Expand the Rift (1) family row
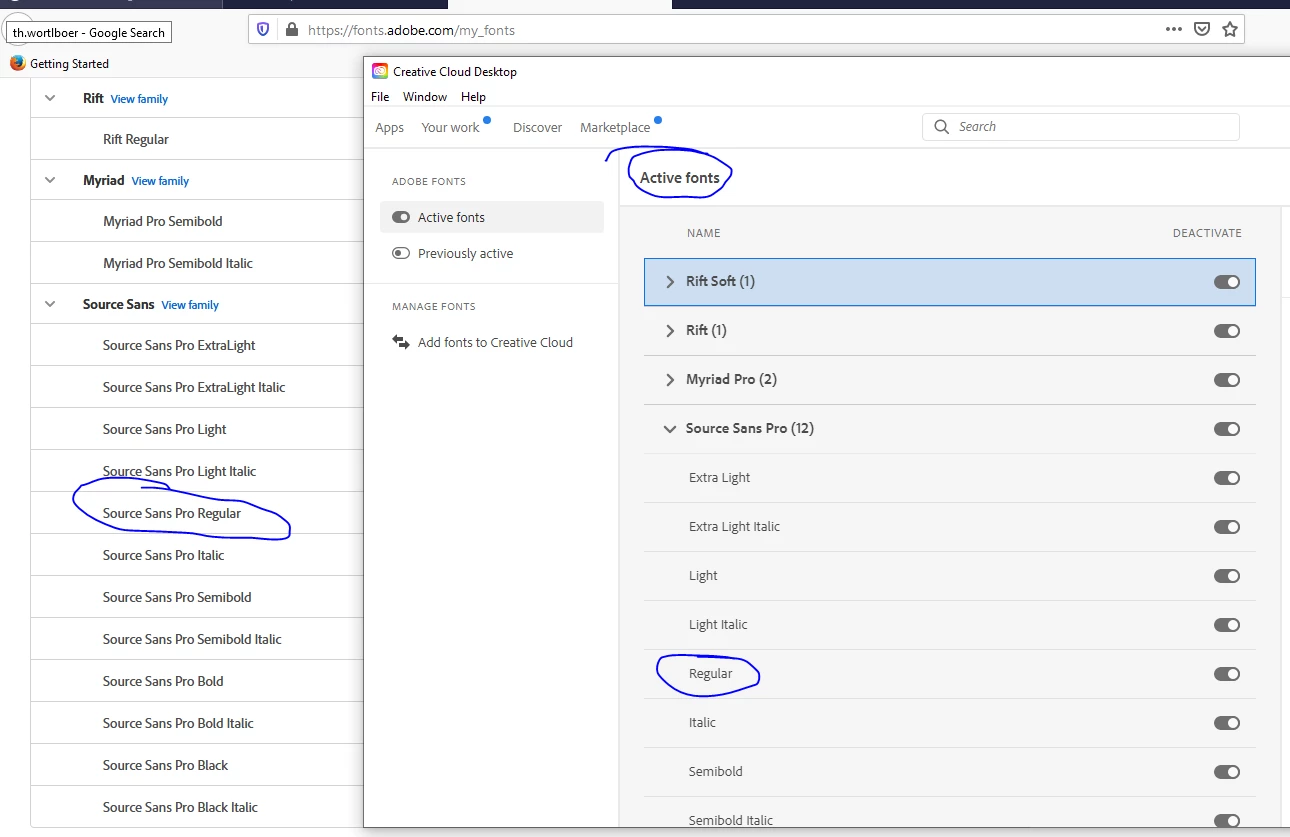The image size is (1290, 837). click(670, 331)
